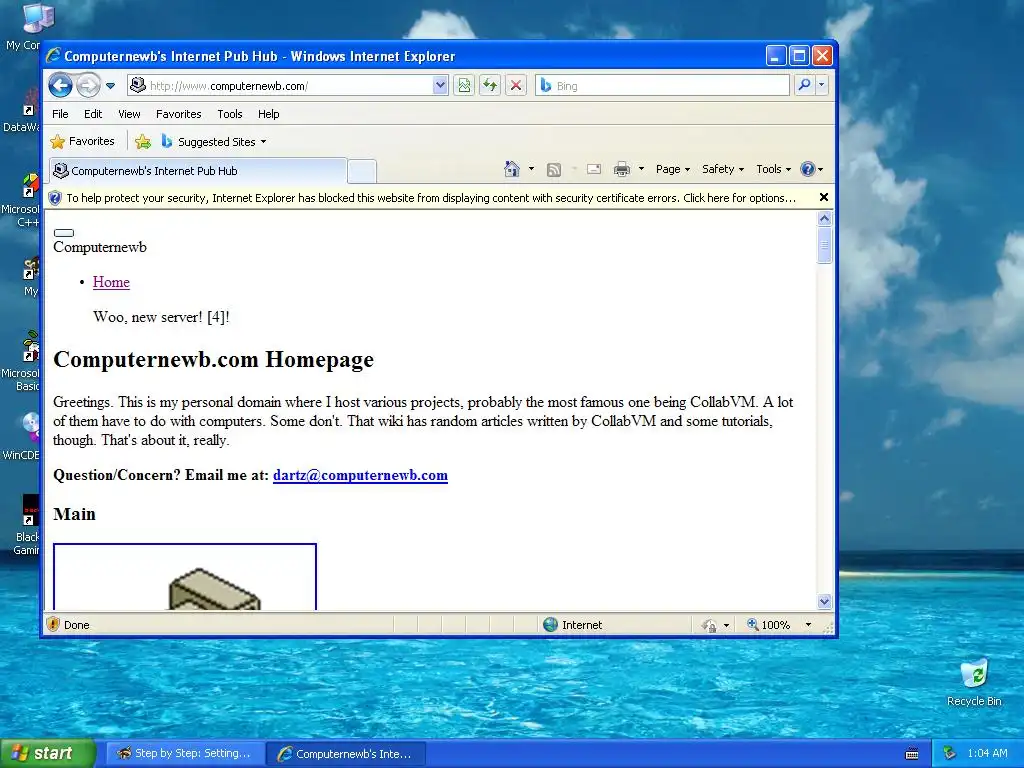Click the system tray keyboard icon

(912, 754)
